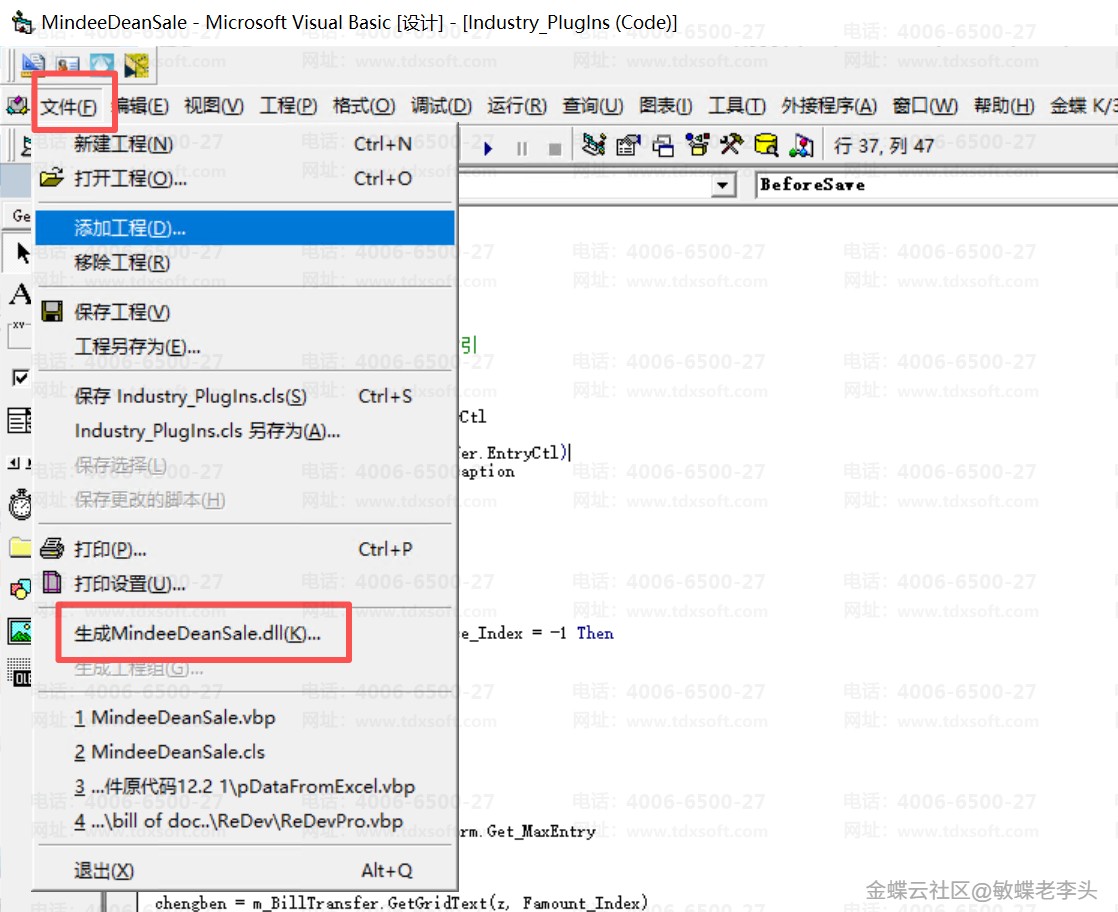Select 移除工程(R) menu entry
The image size is (1118, 912).
coord(245,262)
